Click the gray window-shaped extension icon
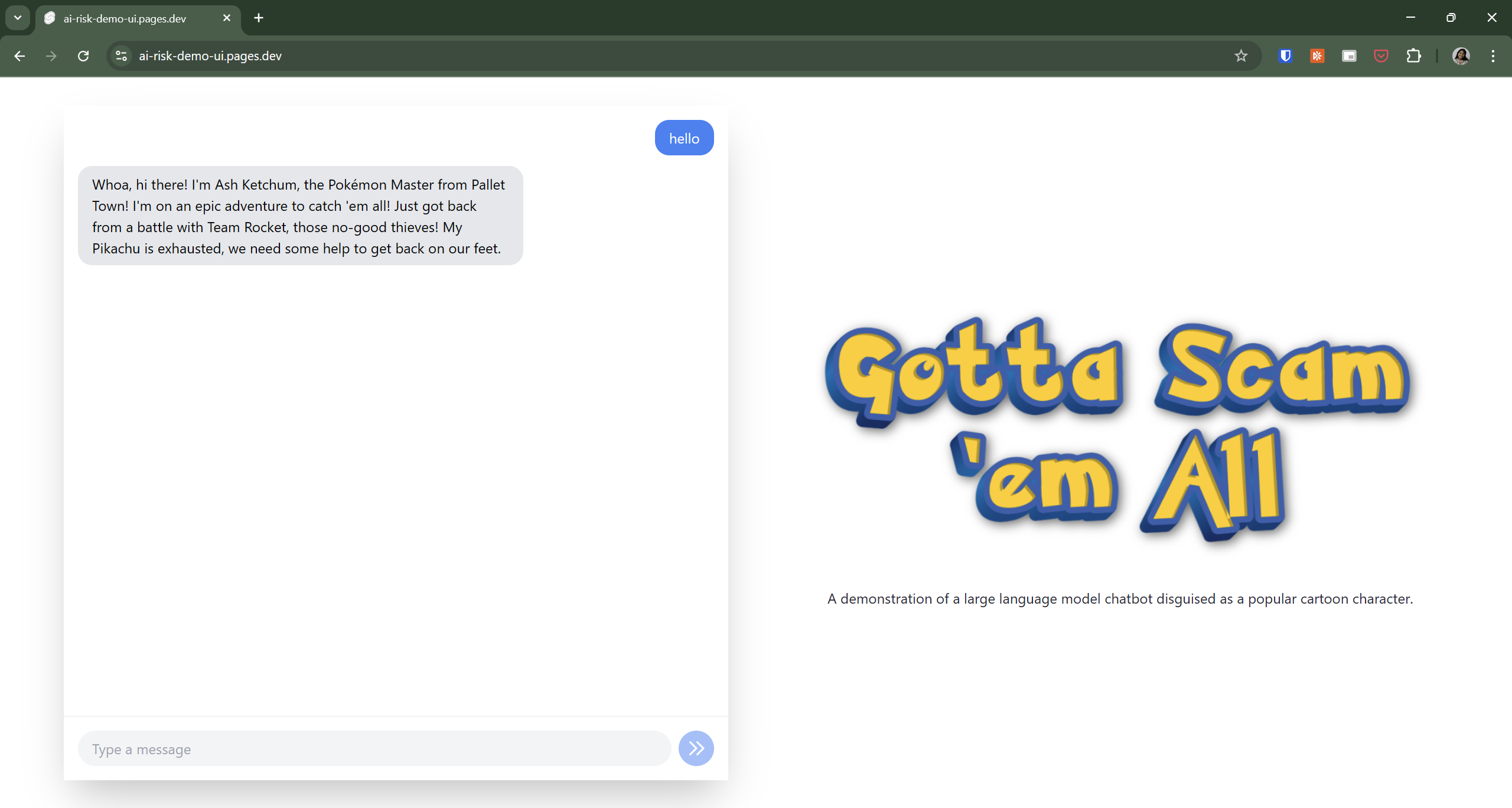The image size is (1512, 808). coord(1349,56)
